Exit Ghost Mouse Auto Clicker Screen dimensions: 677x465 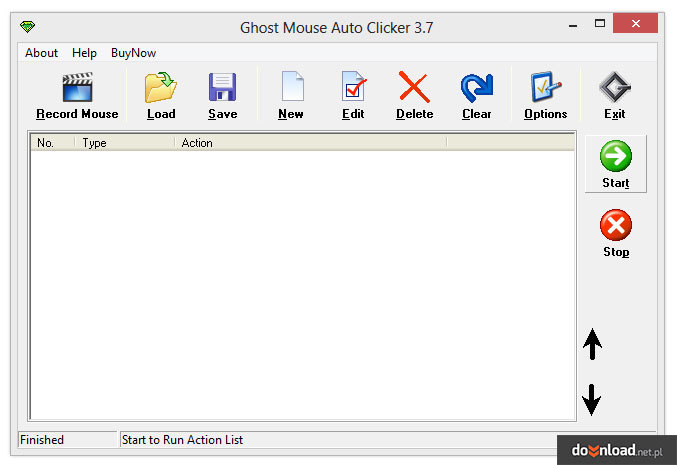(x=615, y=96)
